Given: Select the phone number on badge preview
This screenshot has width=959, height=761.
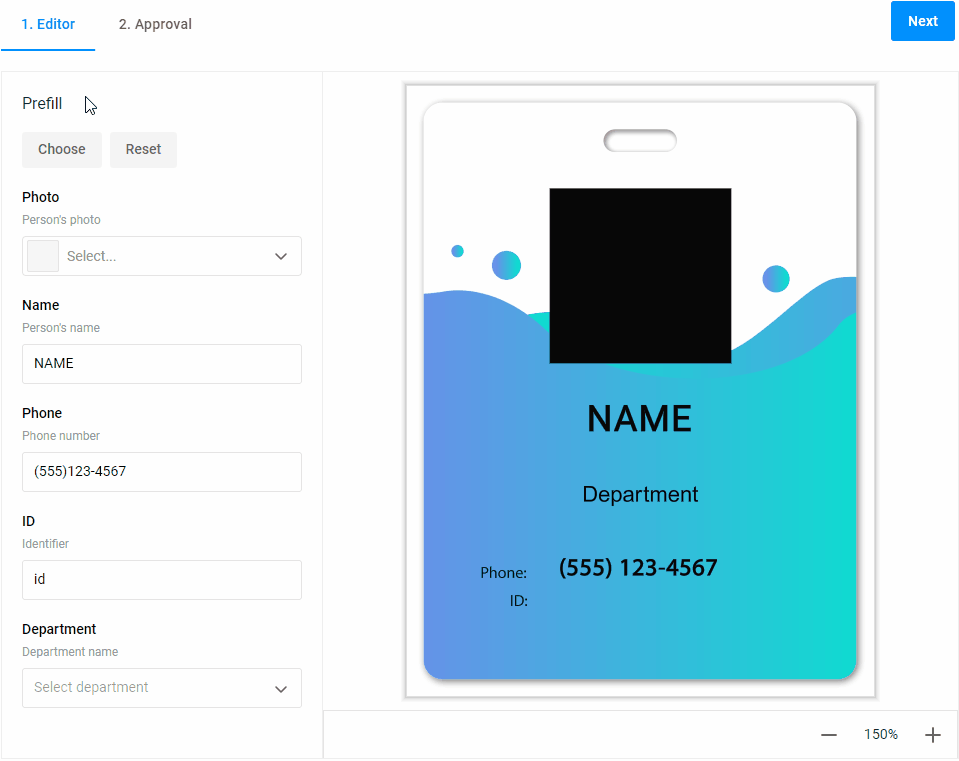Looking at the screenshot, I should (638, 568).
